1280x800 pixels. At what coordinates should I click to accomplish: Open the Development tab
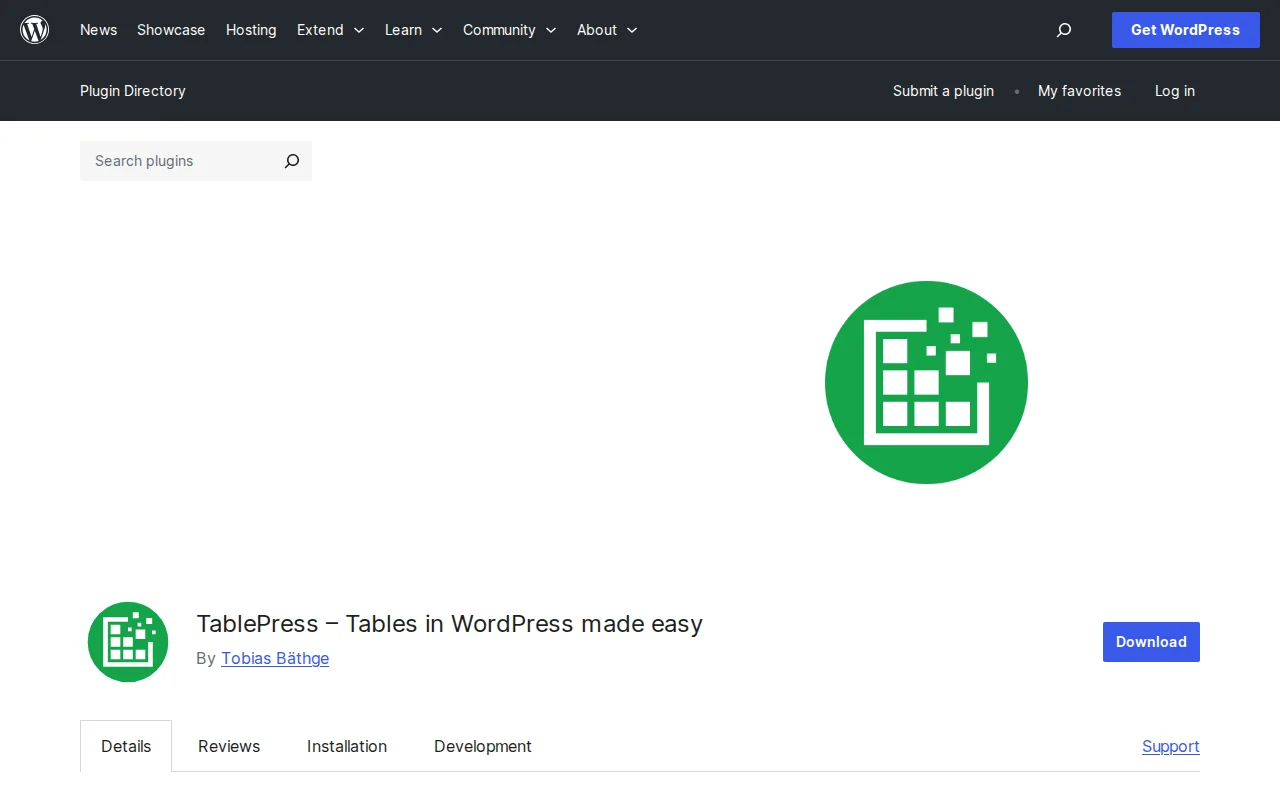coord(482,746)
